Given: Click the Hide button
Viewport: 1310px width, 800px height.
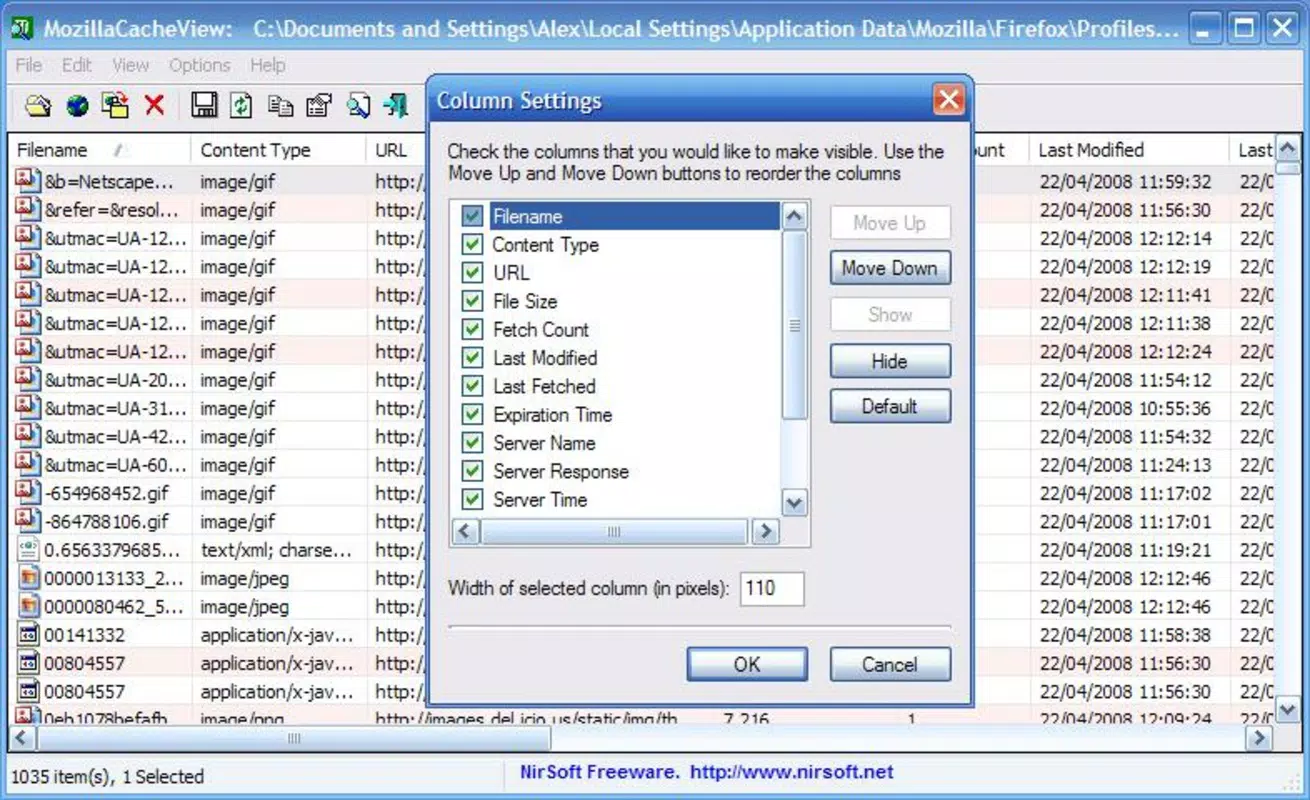Looking at the screenshot, I should point(890,361).
